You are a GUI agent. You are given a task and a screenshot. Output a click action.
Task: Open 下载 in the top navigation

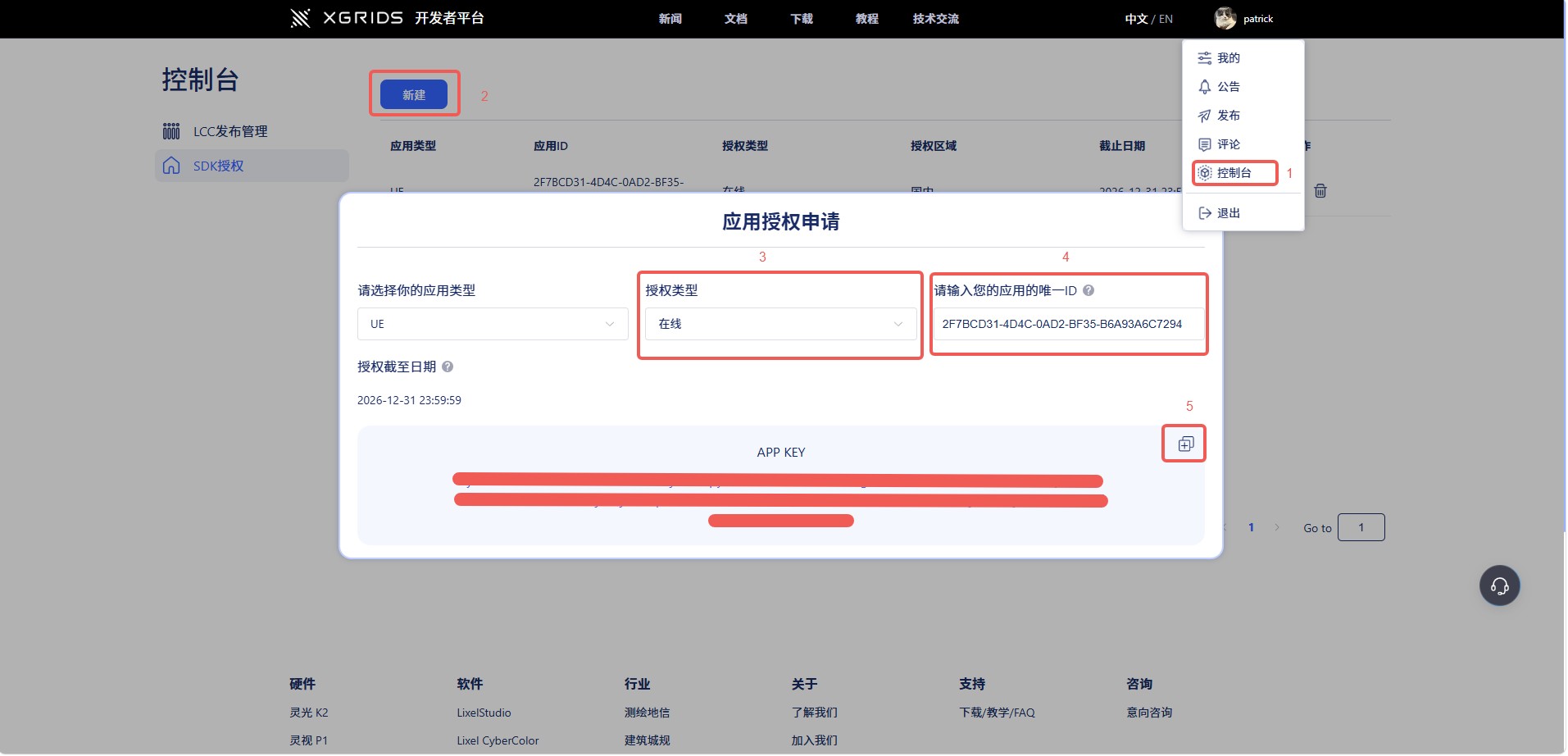click(x=801, y=19)
